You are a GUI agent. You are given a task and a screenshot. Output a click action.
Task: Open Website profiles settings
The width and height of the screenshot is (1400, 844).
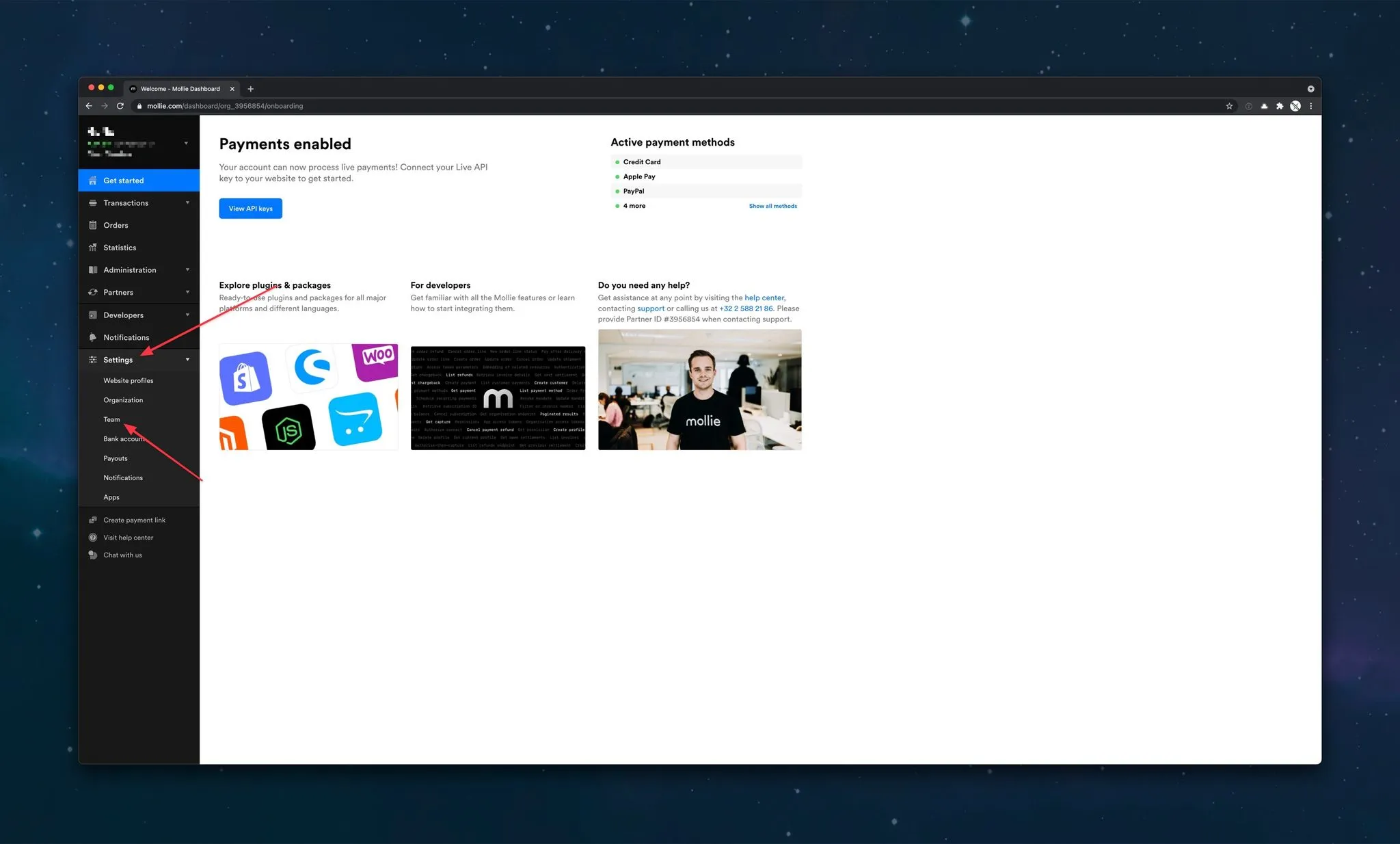click(x=129, y=380)
